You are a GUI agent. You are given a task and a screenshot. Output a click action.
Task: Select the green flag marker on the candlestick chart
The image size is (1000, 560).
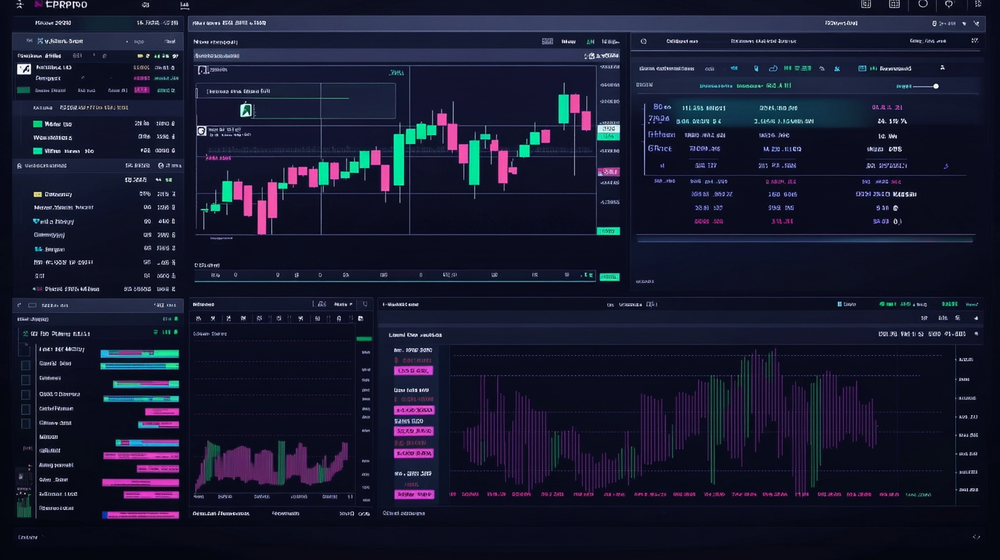pyautogui.click(x=246, y=110)
